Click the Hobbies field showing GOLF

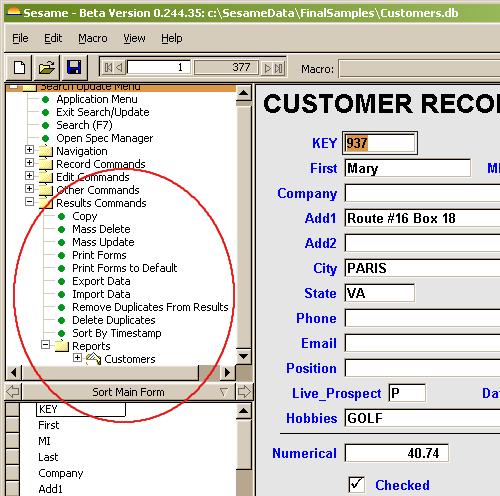(422, 418)
